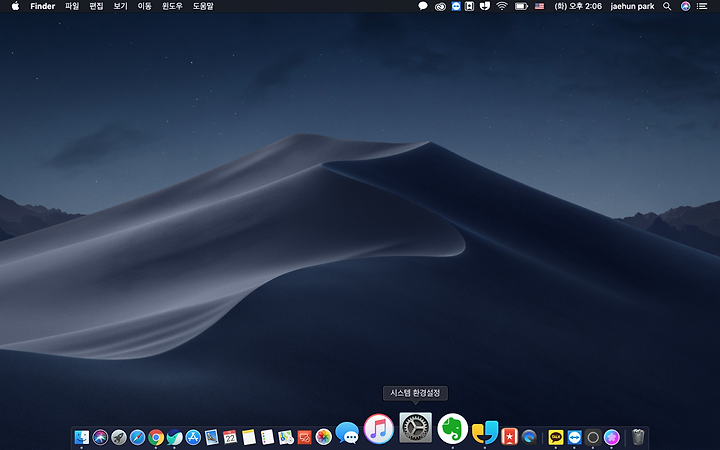The height and width of the screenshot is (450, 720).
Task: Open Reminders list icon in dock
Action: click(x=267, y=437)
